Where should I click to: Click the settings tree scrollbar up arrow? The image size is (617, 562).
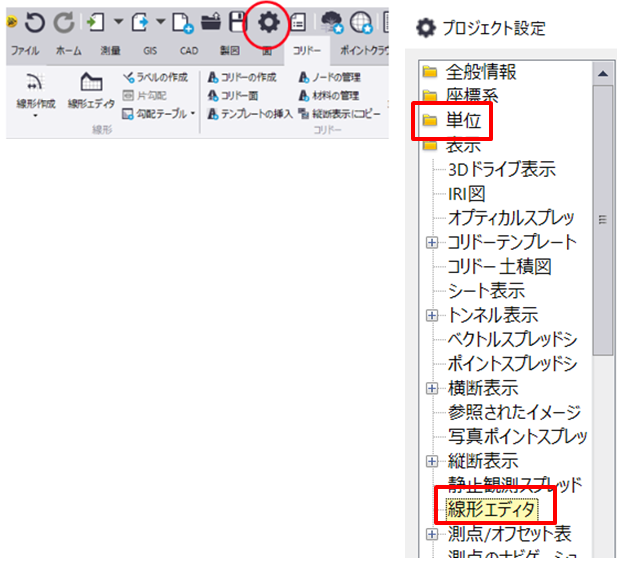click(x=602, y=73)
